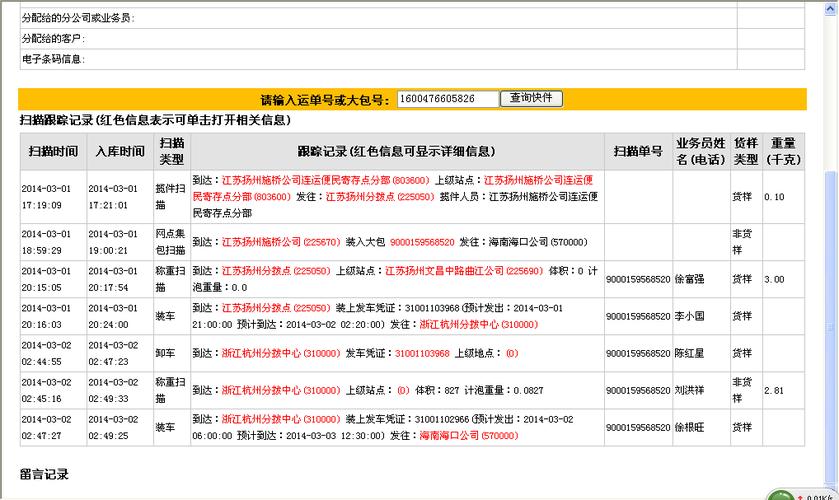
Task: Click the 入库时间 column header
Action: point(119,151)
